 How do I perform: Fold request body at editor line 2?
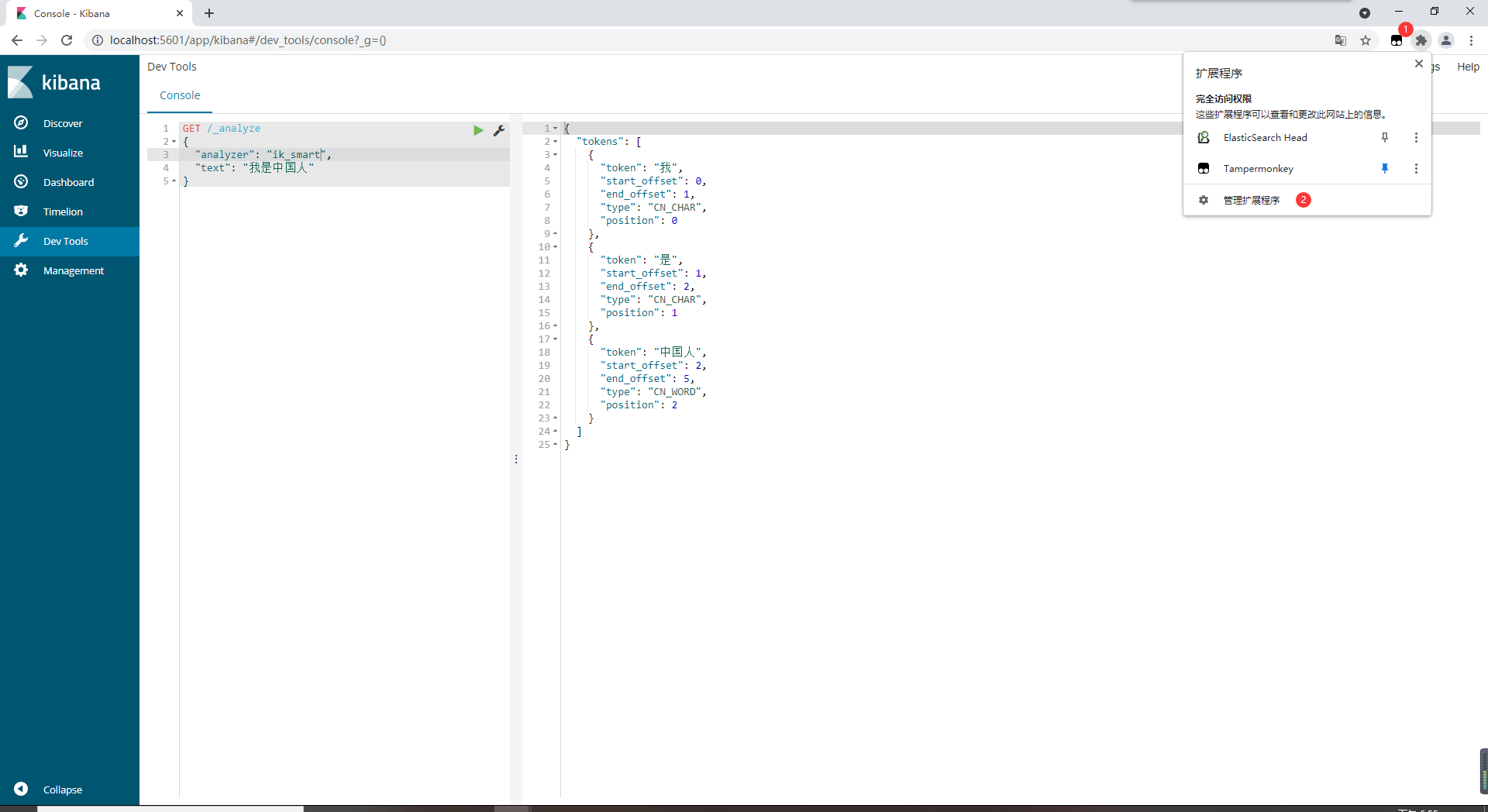174,142
